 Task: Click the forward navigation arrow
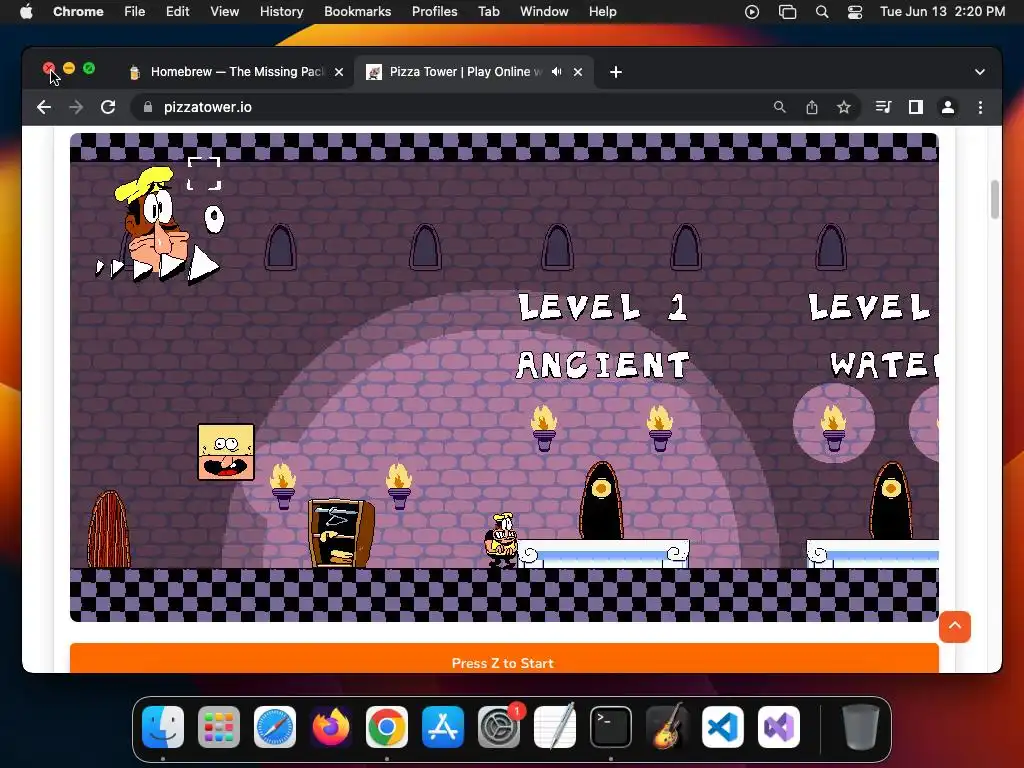76,107
